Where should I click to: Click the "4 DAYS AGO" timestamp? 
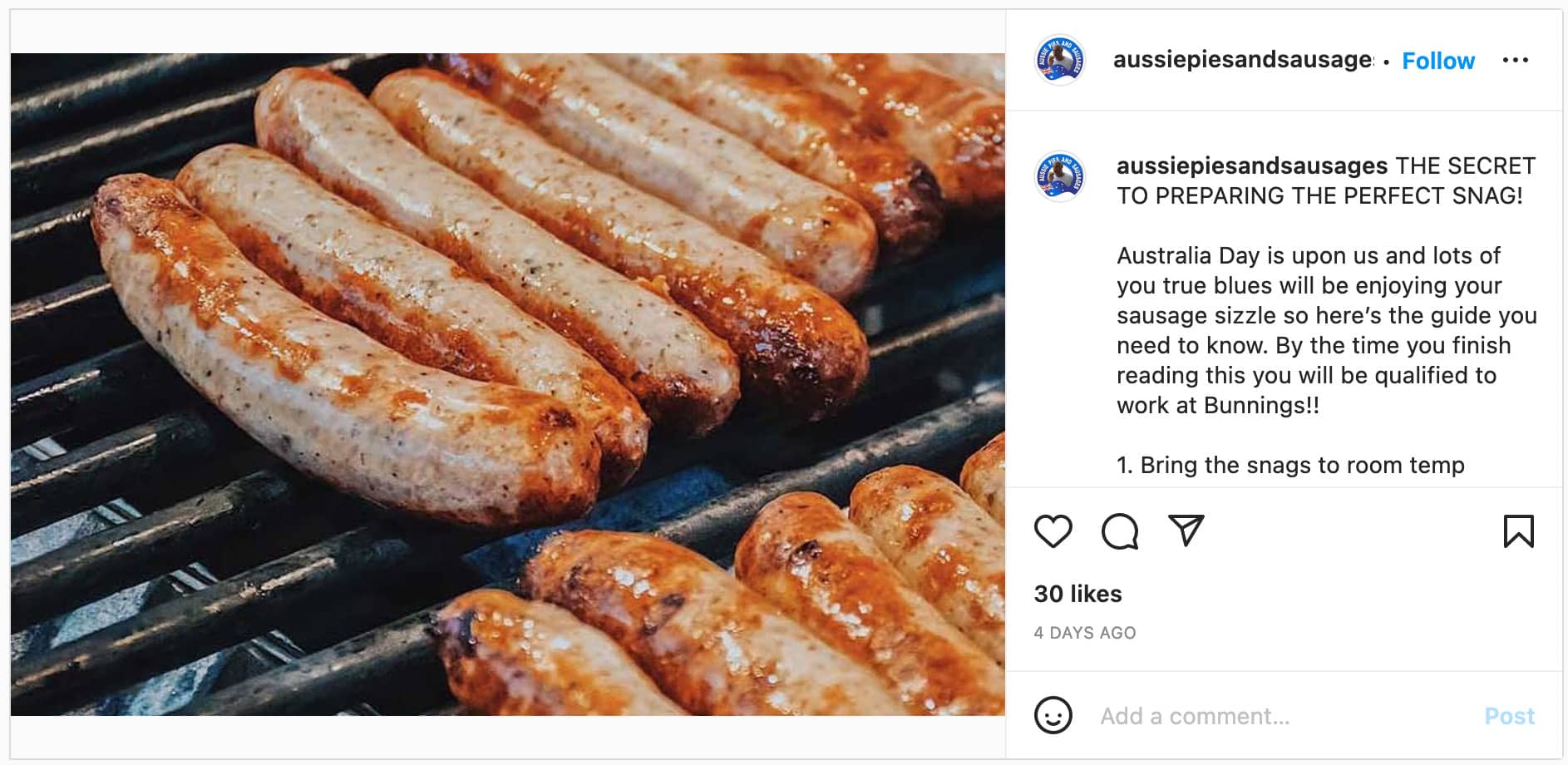(1084, 633)
